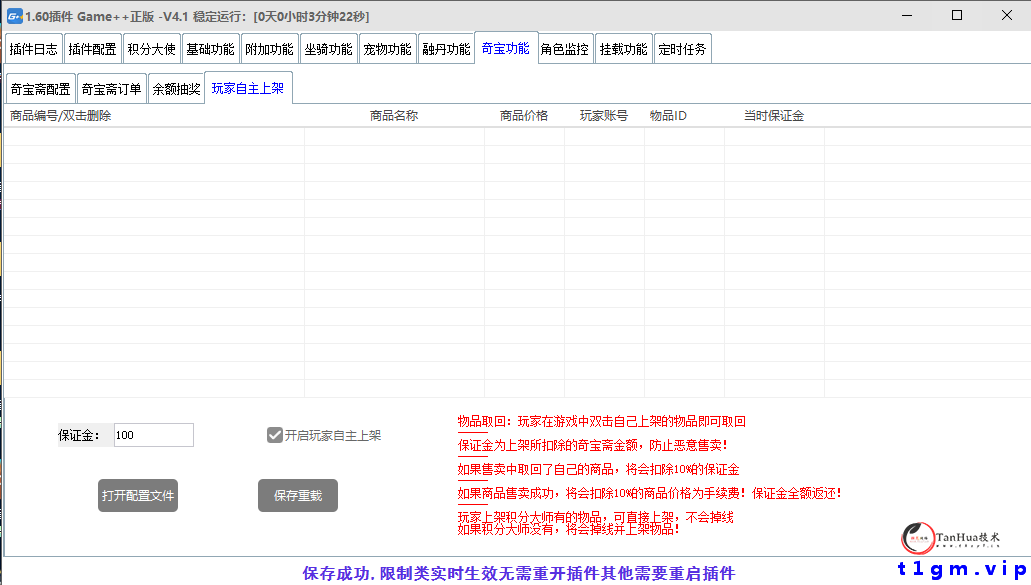Click the 打开配置文件 button
Viewport: 1031px width, 585px height.
(x=137, y=495)
